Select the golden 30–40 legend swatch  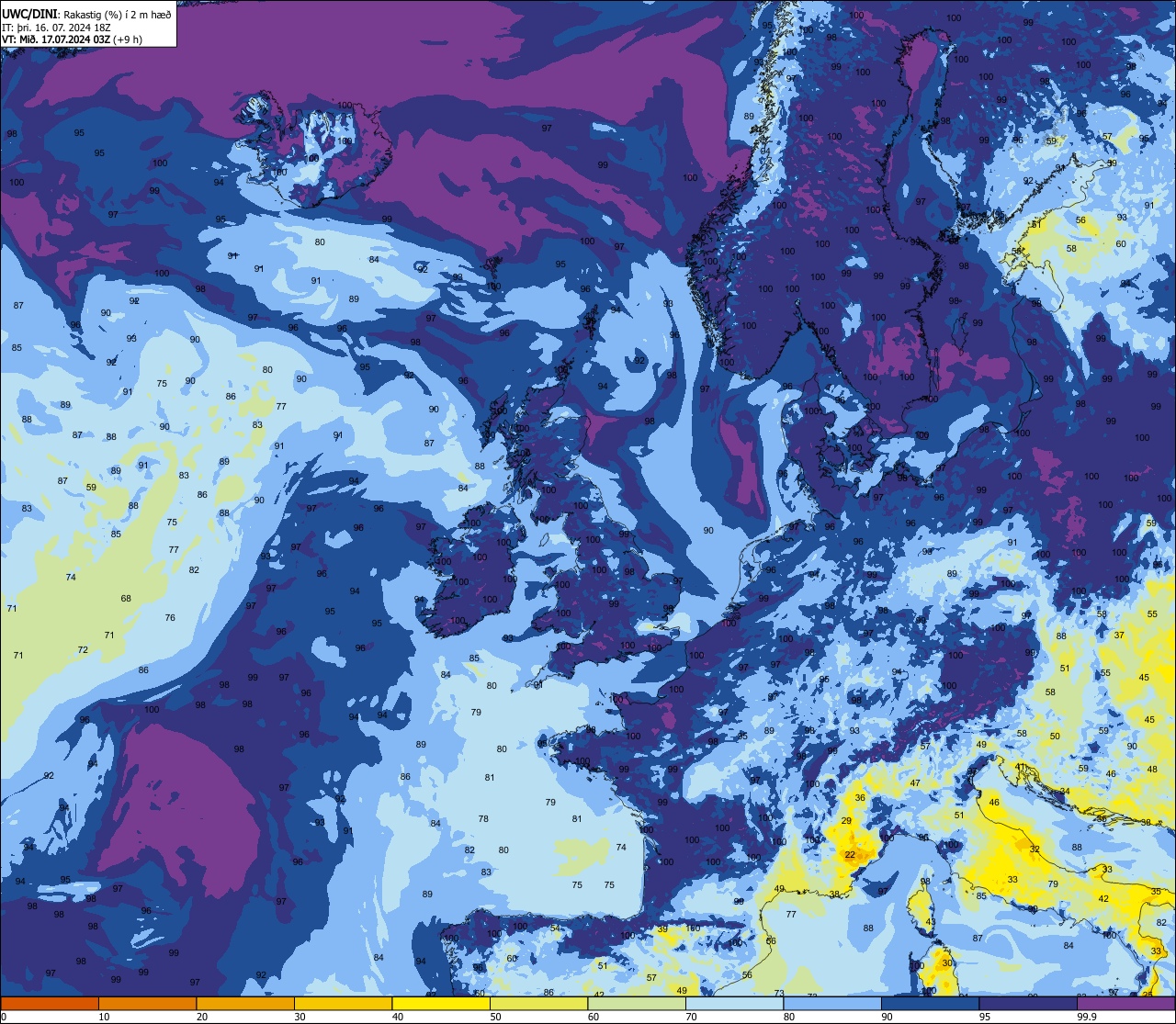coord(343,1003)
